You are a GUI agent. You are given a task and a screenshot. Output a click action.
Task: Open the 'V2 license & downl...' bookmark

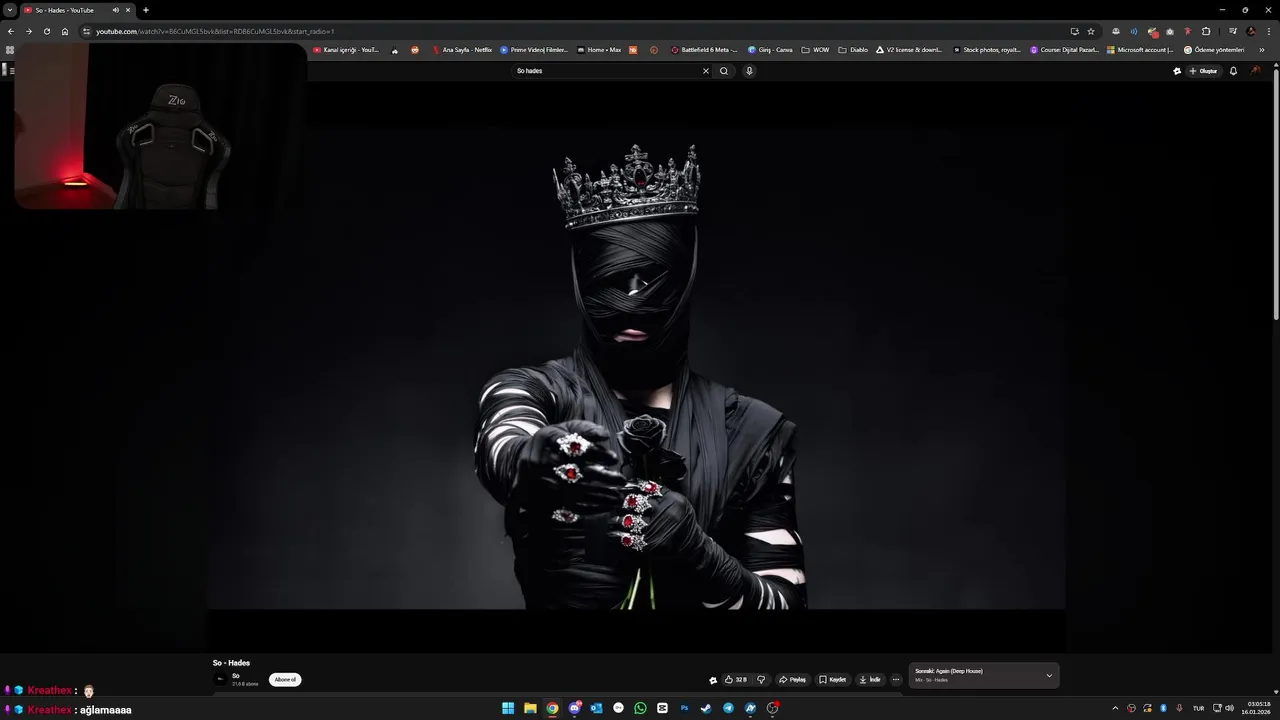click(x=909, y=50)
